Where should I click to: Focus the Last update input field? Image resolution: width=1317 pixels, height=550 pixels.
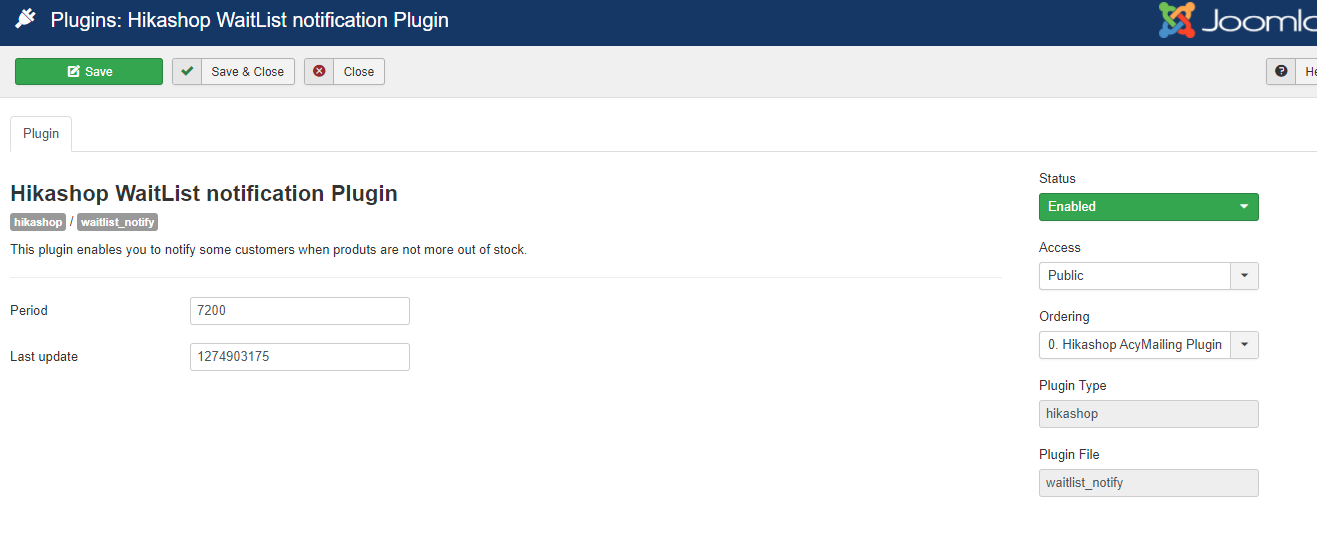(x=299, y=356)
